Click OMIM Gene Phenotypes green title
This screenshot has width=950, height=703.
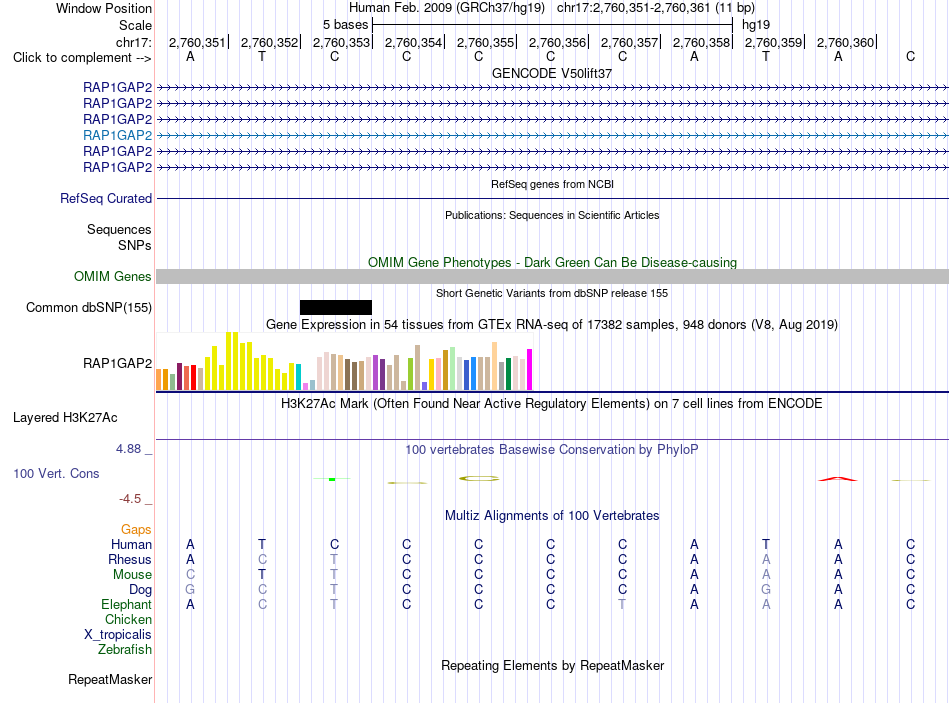coord(553,262)
